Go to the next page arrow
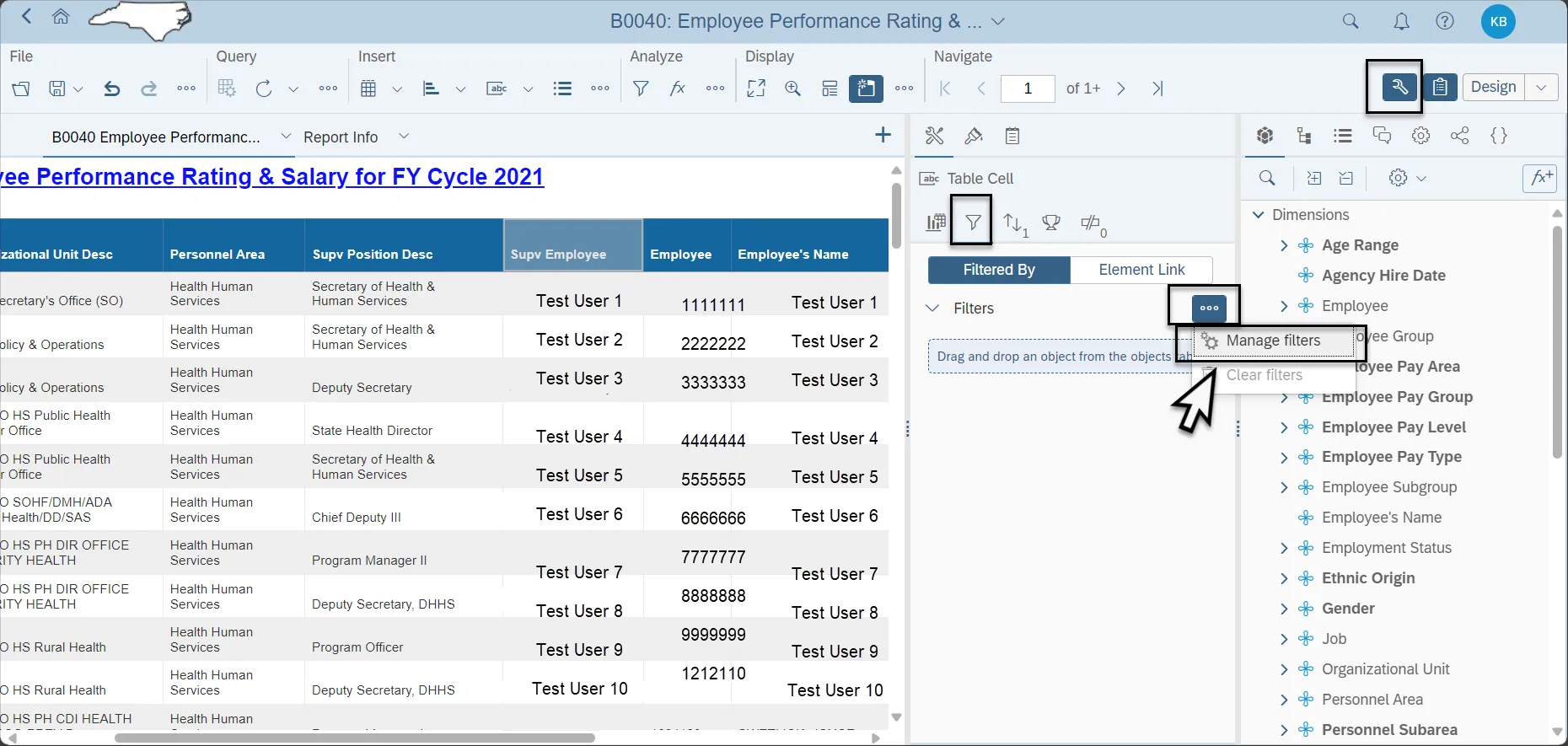 click(x=1121, y=89)
